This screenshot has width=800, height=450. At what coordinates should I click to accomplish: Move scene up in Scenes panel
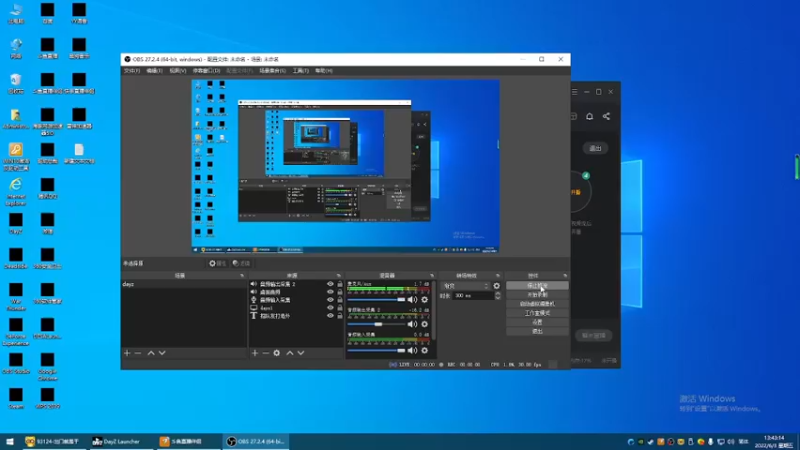(151, 353)
